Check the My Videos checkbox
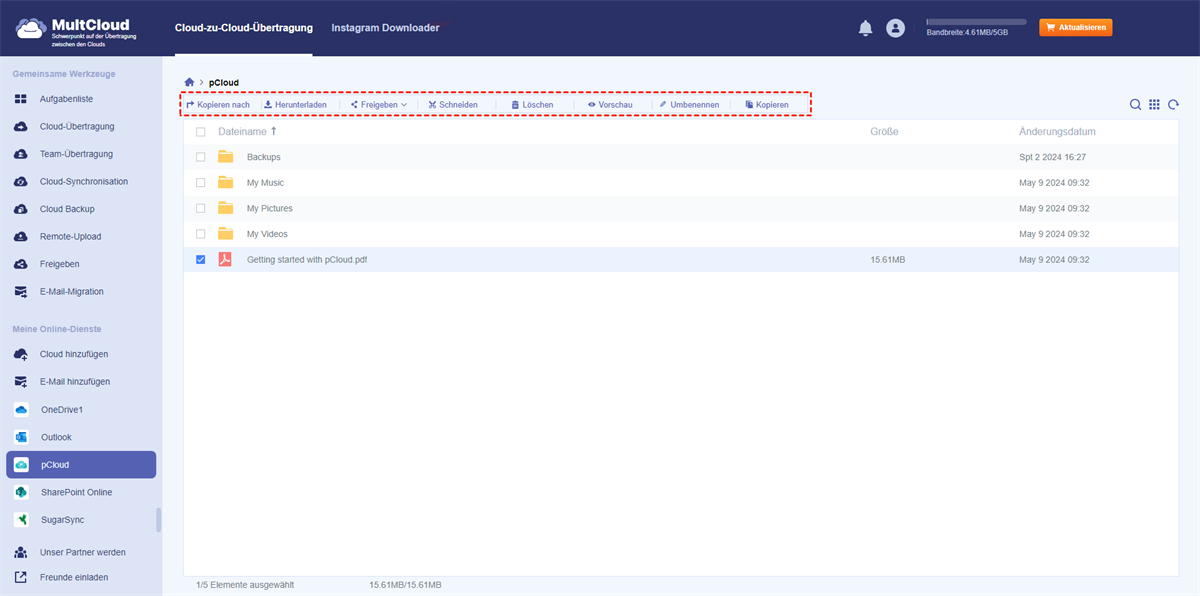1200x596 pixels. [201, 234]
